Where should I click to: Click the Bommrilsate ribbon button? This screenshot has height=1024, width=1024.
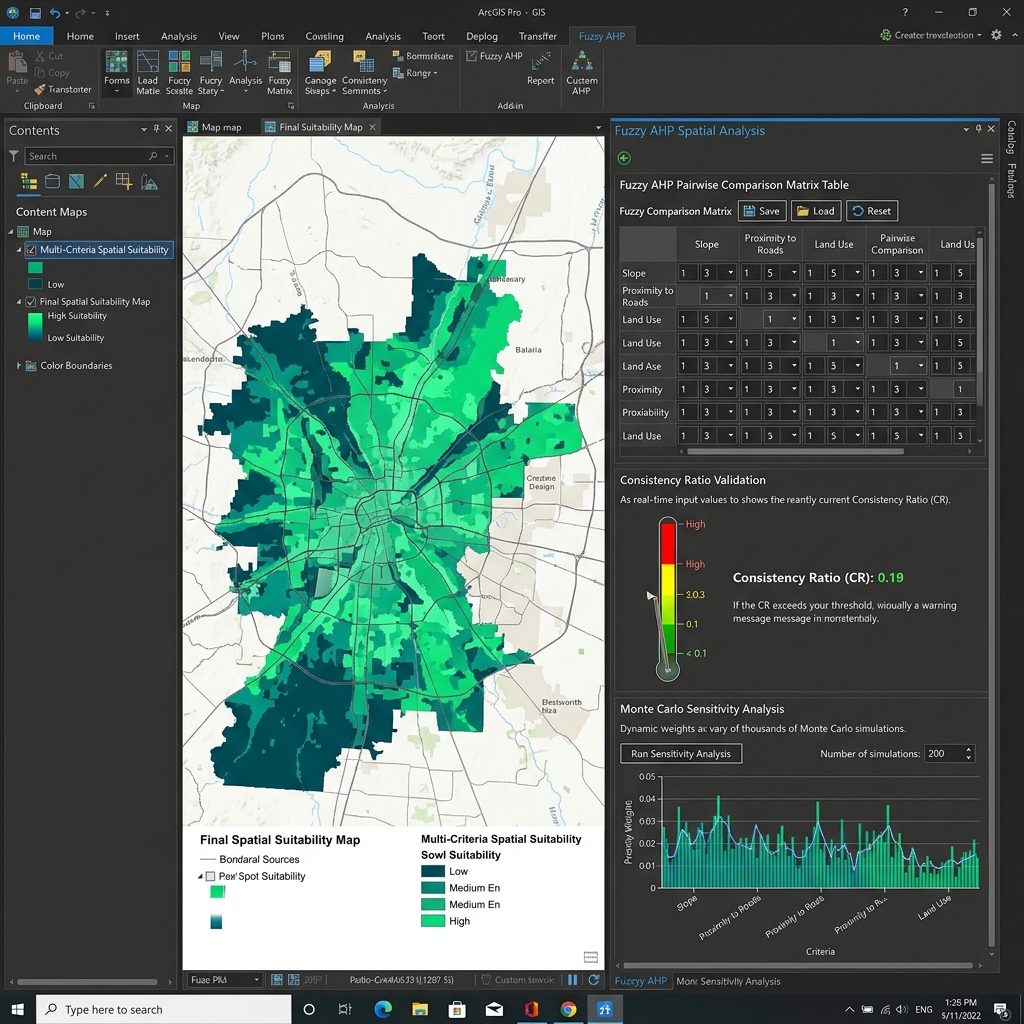[423, 56]
